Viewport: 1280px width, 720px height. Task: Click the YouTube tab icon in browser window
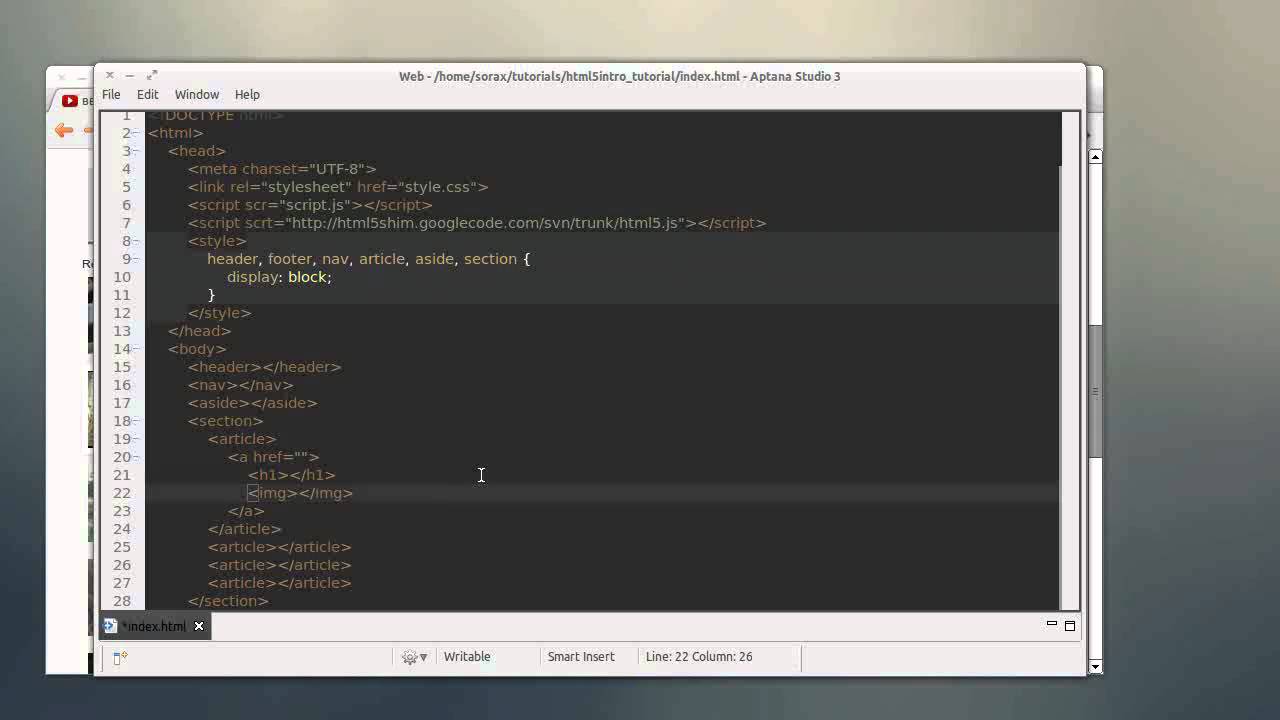69,100
